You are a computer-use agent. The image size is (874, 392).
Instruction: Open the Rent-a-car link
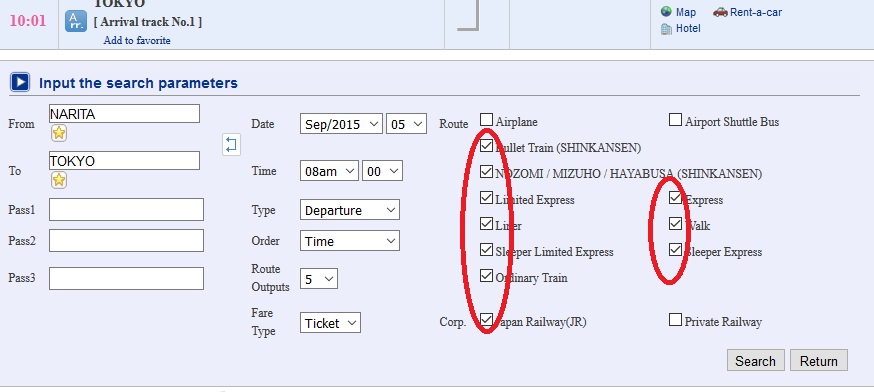(x=756, y=12)
